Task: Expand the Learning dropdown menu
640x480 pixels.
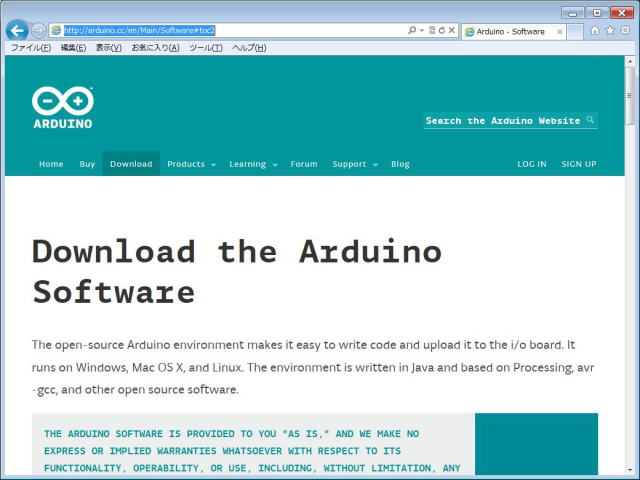Action: coord(253,164)
